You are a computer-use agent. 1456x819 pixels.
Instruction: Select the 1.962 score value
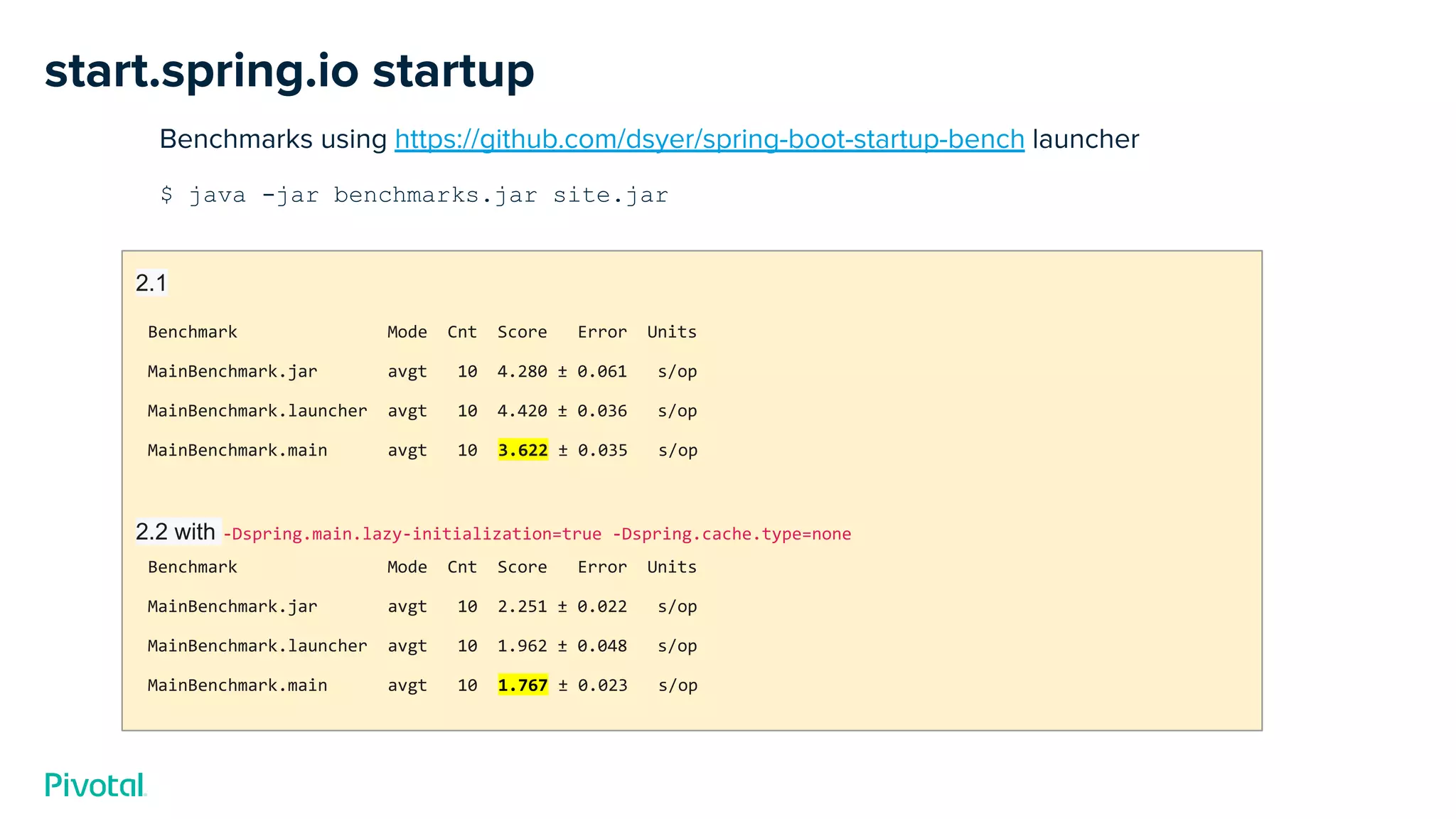pyautogui.click(x=523, y=646)
